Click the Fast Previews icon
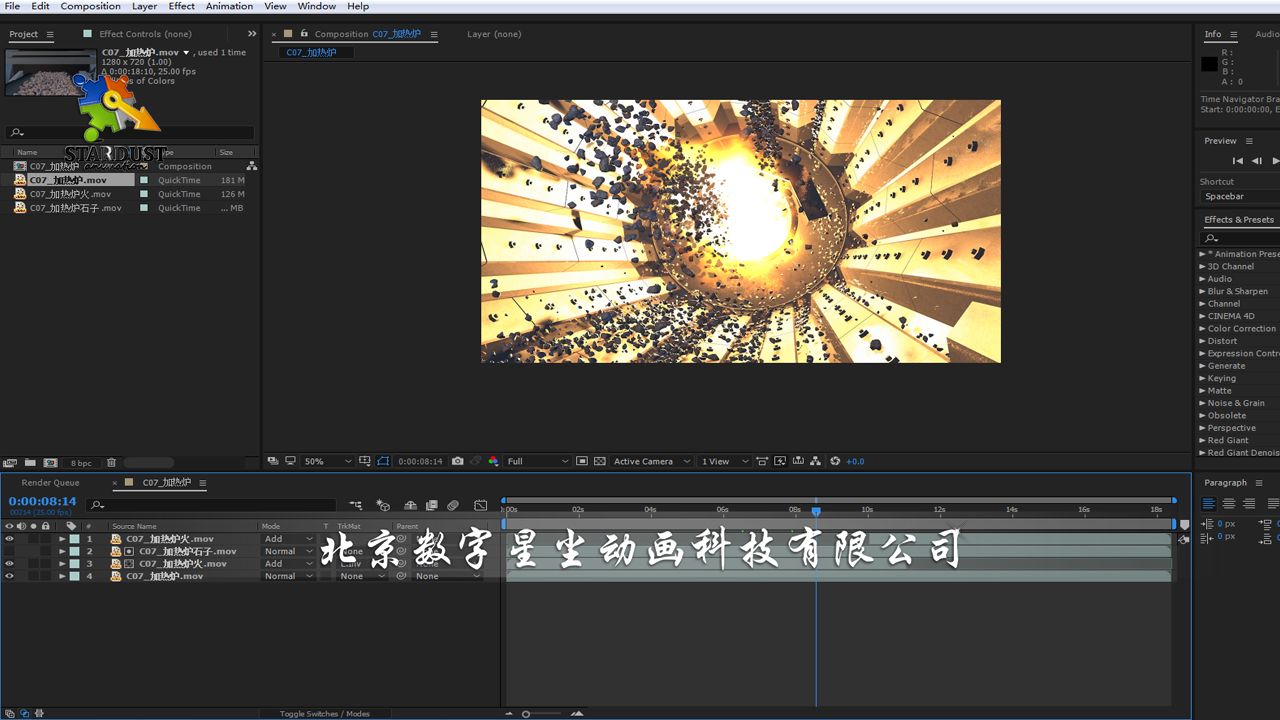 tap(781, 461)
